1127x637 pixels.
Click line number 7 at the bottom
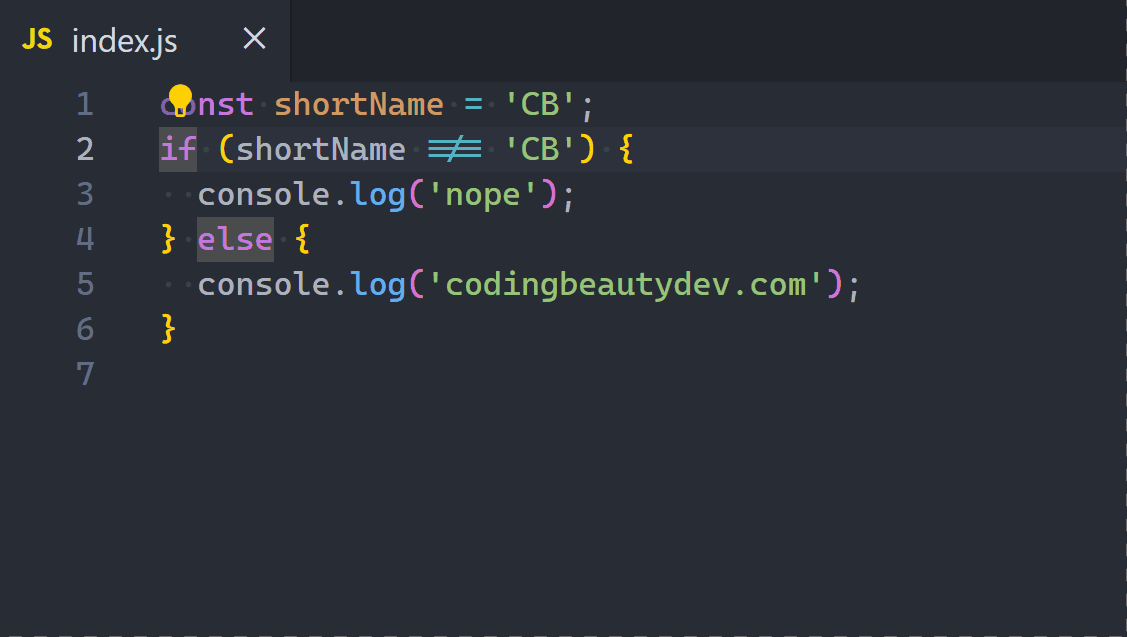85,373
